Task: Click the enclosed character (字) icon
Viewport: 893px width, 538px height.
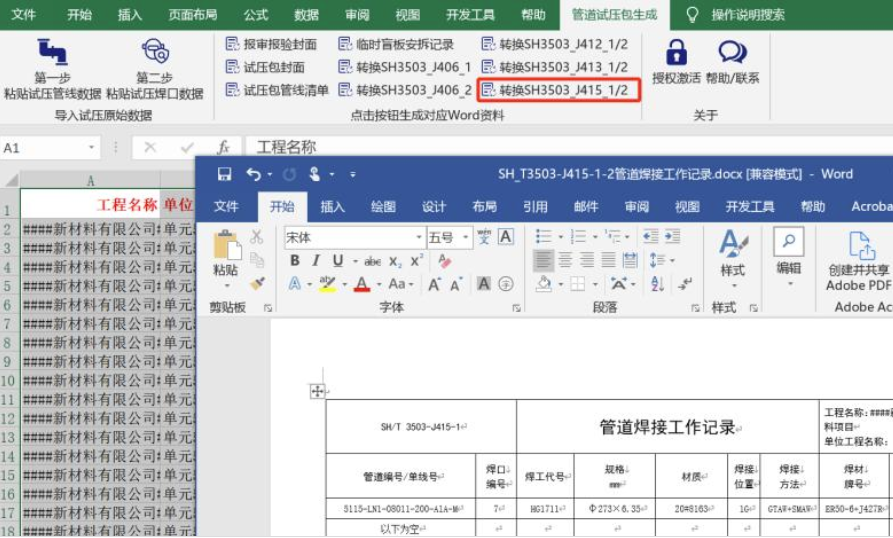Action: pos(506,284)
